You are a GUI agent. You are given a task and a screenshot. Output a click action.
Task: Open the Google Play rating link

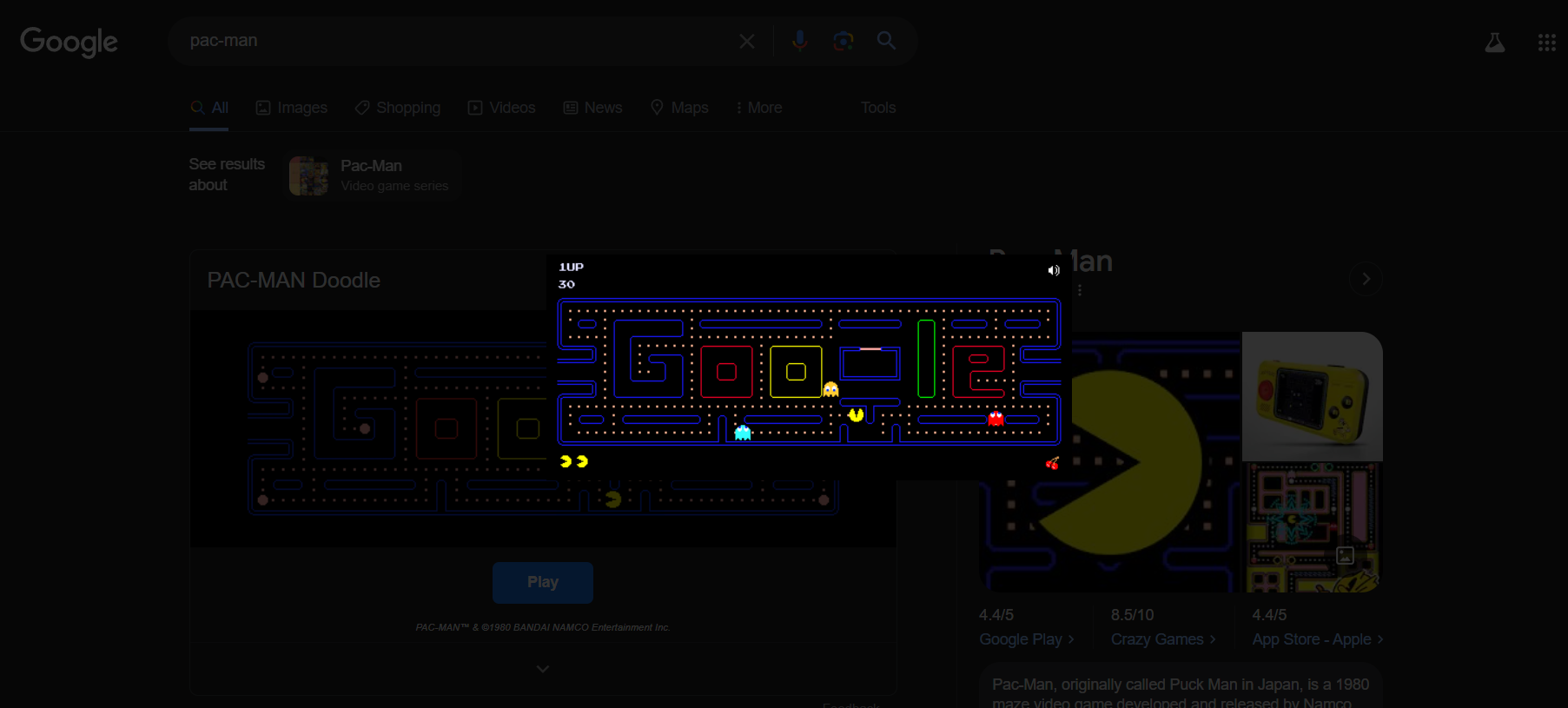[x=1026, y=639]
